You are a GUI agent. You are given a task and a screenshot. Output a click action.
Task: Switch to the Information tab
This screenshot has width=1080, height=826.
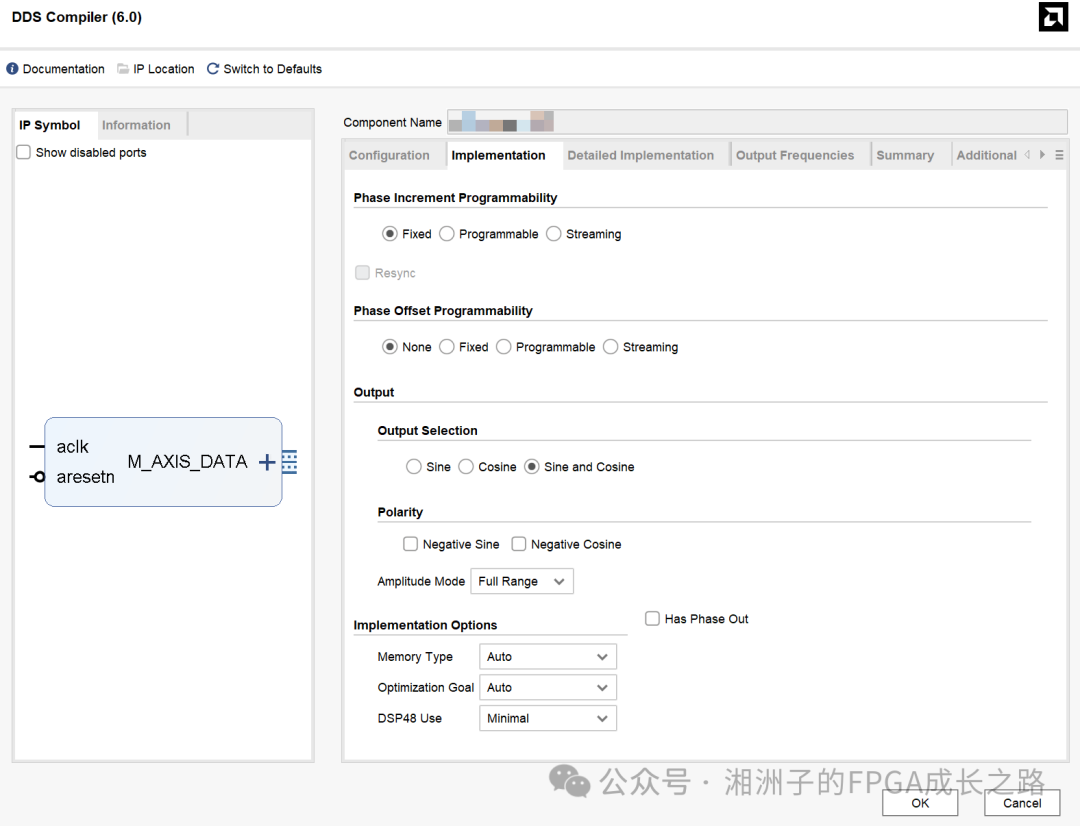pyautogui.click(x=136, y=125)
